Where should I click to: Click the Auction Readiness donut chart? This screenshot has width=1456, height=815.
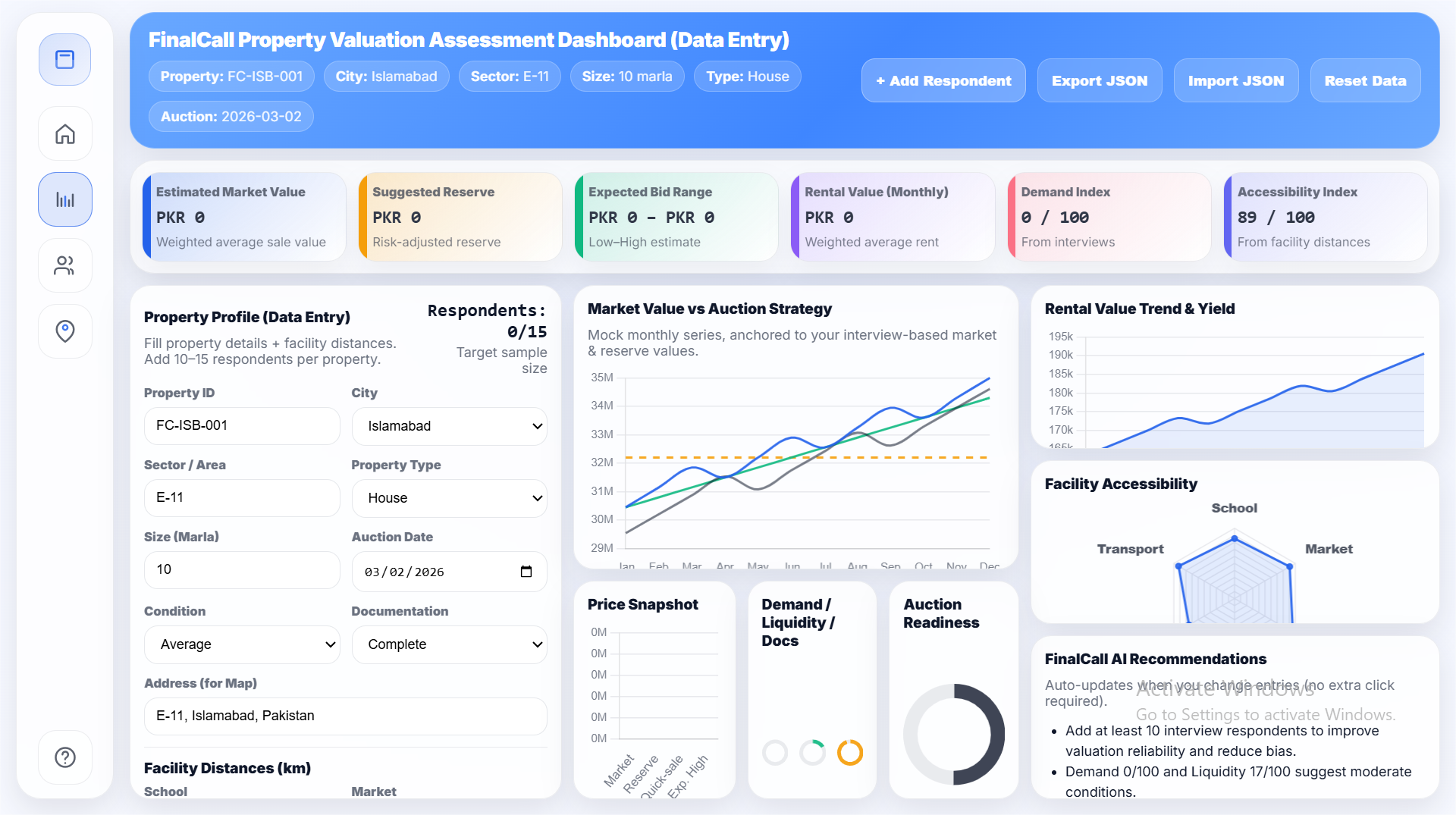tap(953, 734)
